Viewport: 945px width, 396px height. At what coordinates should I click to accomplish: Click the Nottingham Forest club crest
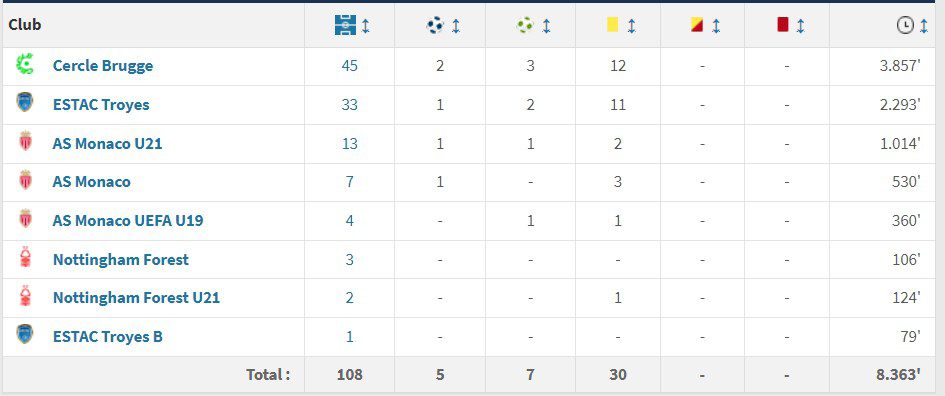(x=25, y=259)
